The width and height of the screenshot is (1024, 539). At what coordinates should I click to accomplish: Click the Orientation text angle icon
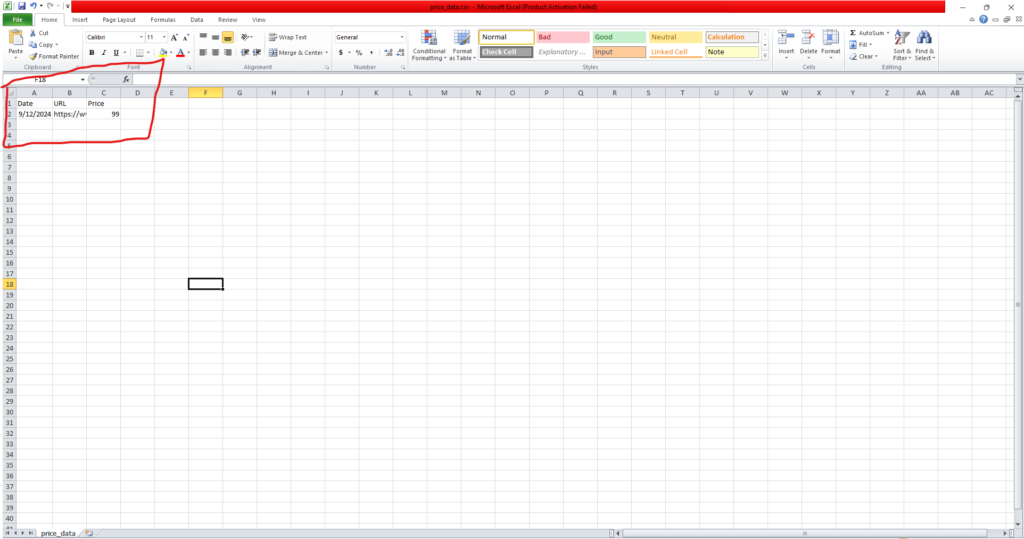[x=246, y=37]
